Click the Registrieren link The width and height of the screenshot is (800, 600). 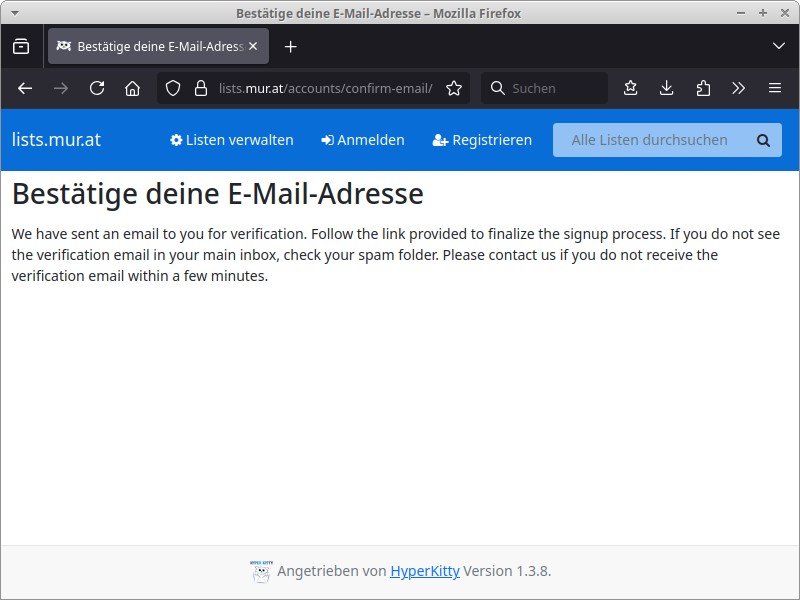tap(482, 140)
